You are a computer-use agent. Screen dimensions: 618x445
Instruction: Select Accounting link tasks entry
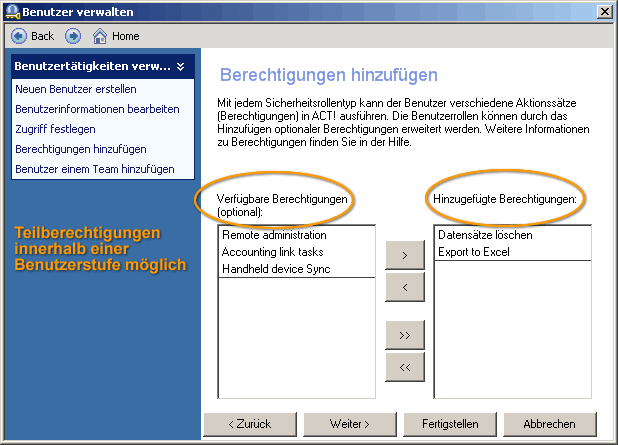coord(274,252)
